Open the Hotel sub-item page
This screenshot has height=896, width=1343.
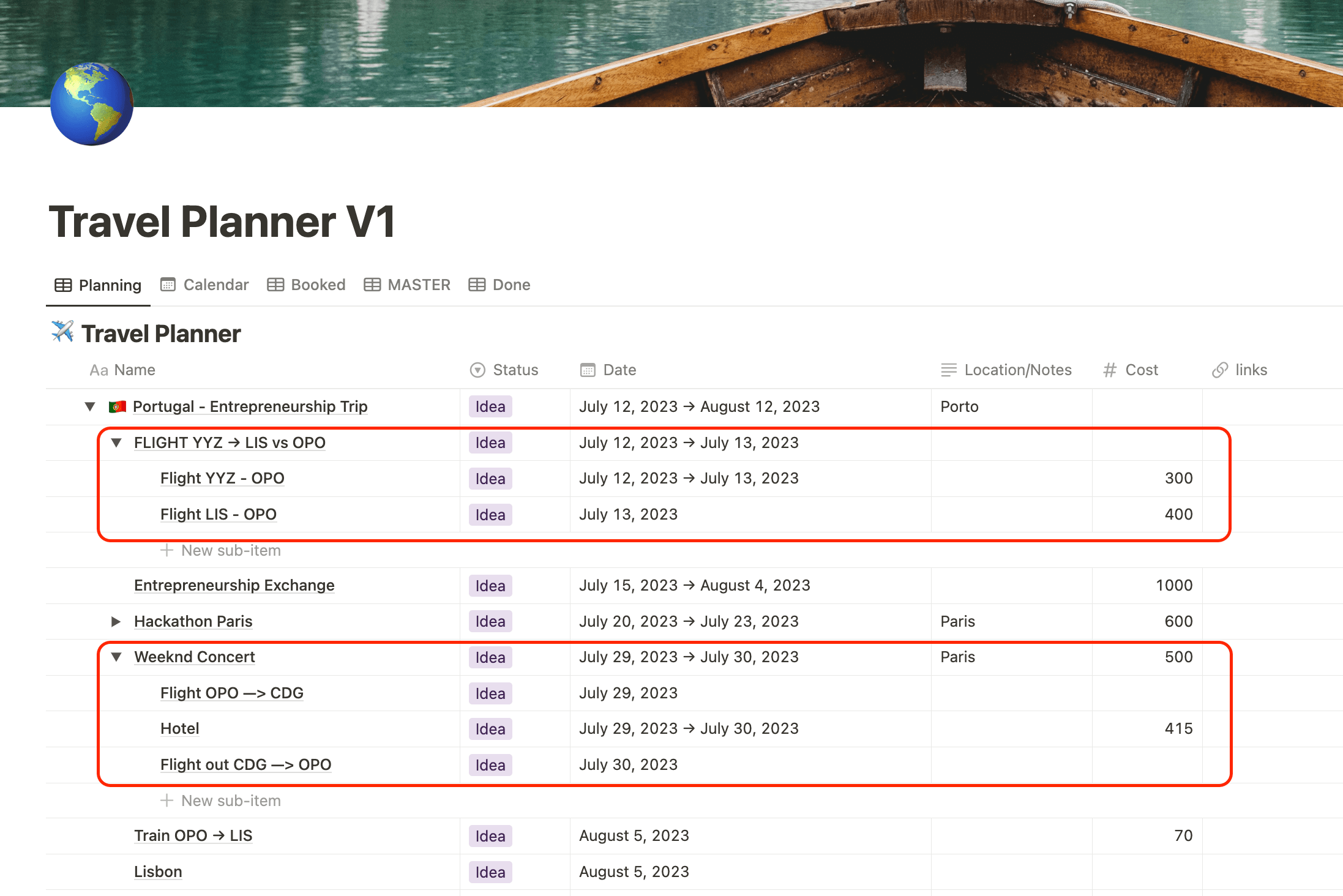(180, 728)
